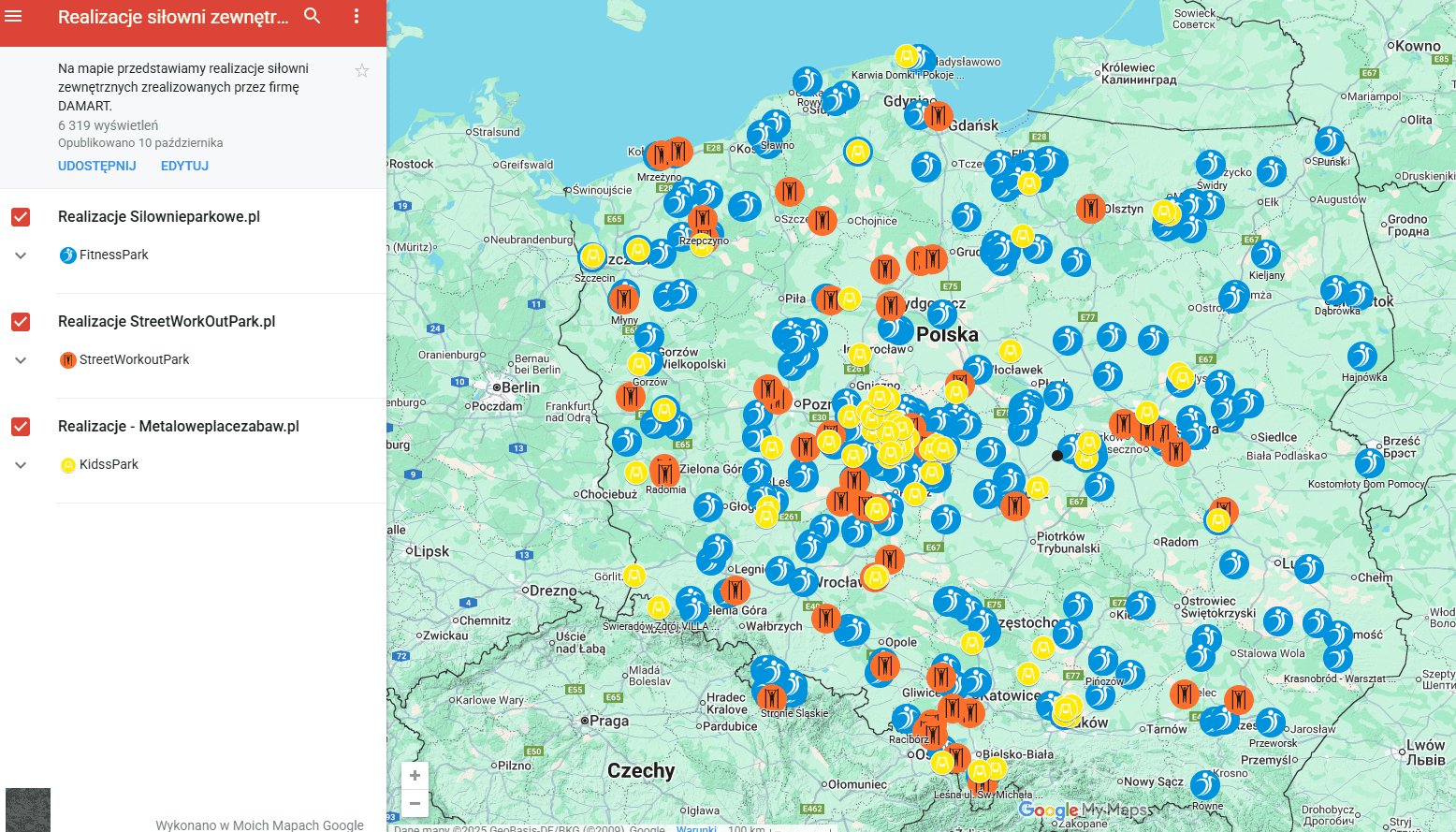Zoom out with the minus button
The height and width of the screenshot is (832, 1456).
pos(415,803)
